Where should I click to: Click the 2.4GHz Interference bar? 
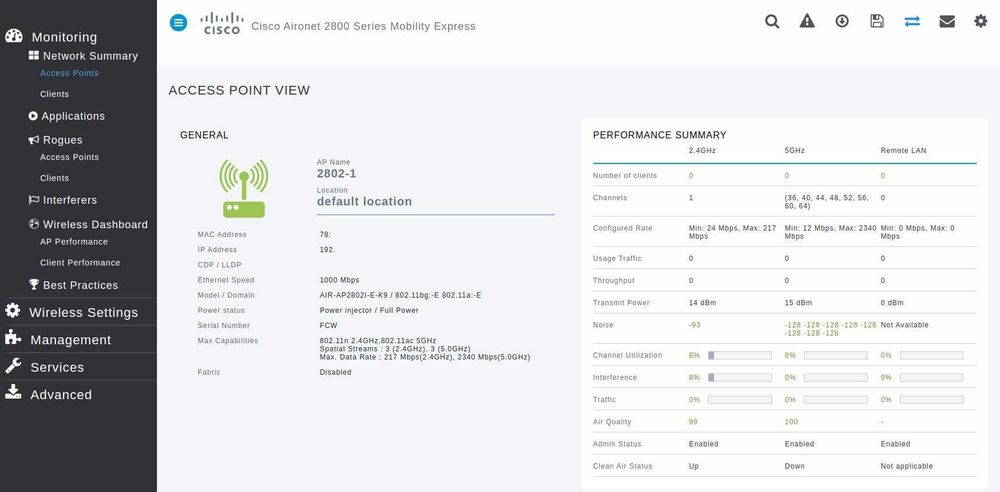point(740,378)
